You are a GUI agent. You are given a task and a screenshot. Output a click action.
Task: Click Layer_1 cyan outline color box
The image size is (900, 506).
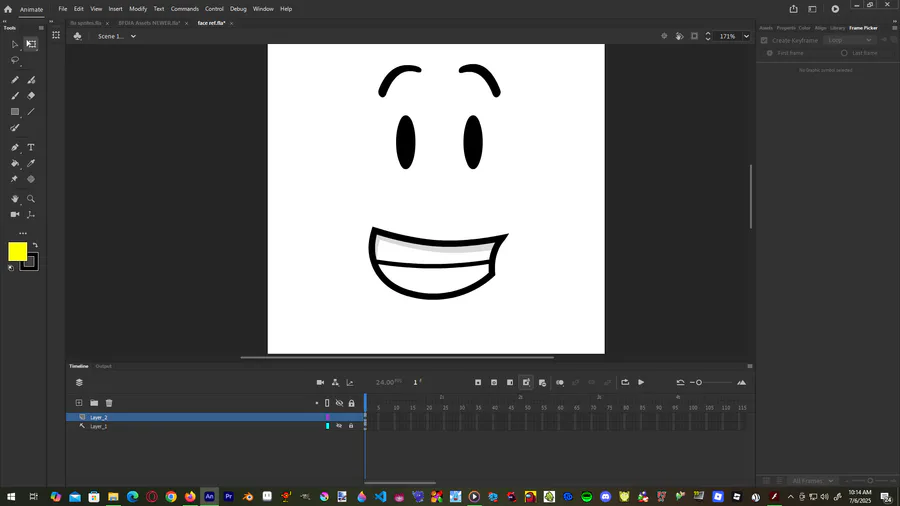[328, 426]
